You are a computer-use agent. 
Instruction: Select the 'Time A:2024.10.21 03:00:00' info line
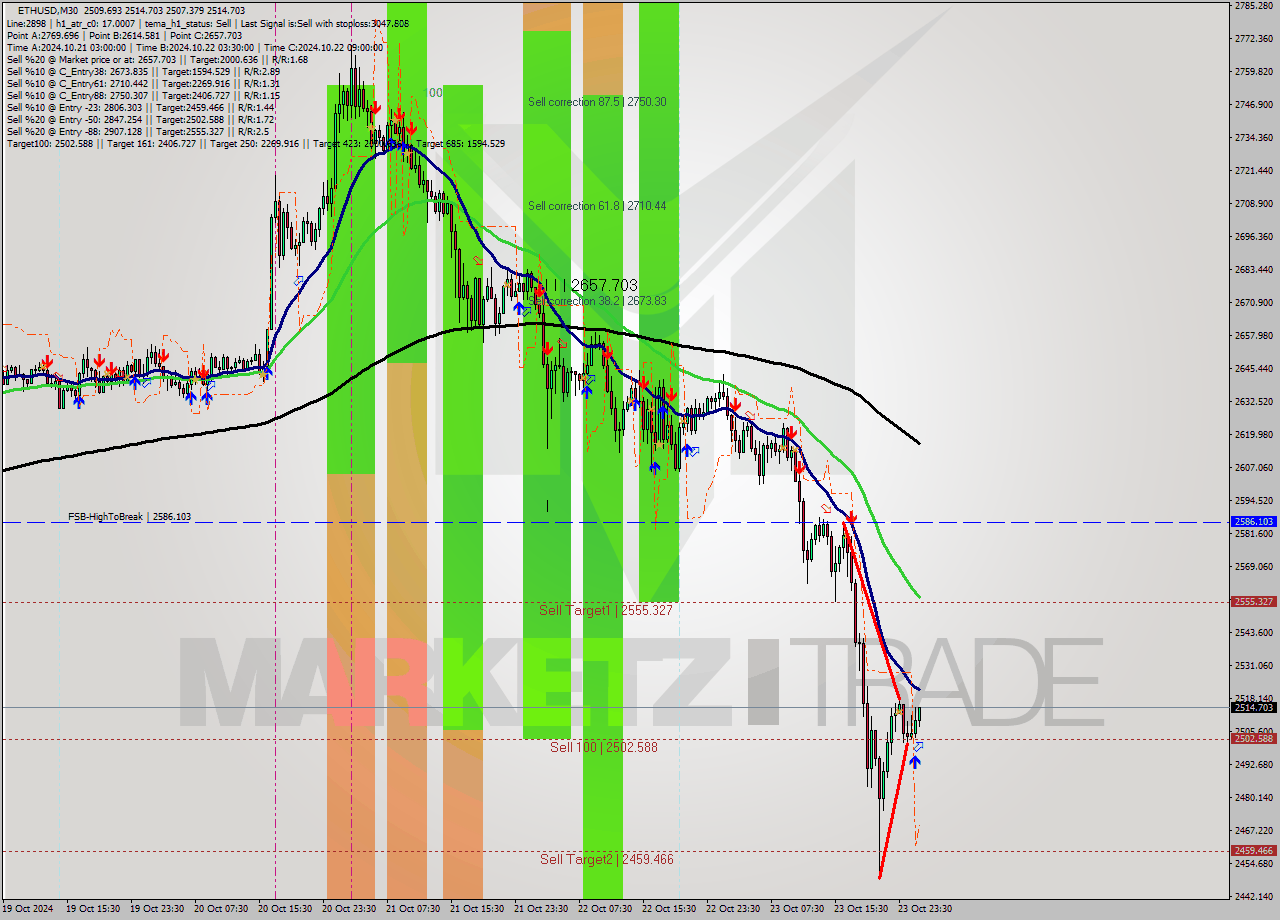click(x=195, y=47)
